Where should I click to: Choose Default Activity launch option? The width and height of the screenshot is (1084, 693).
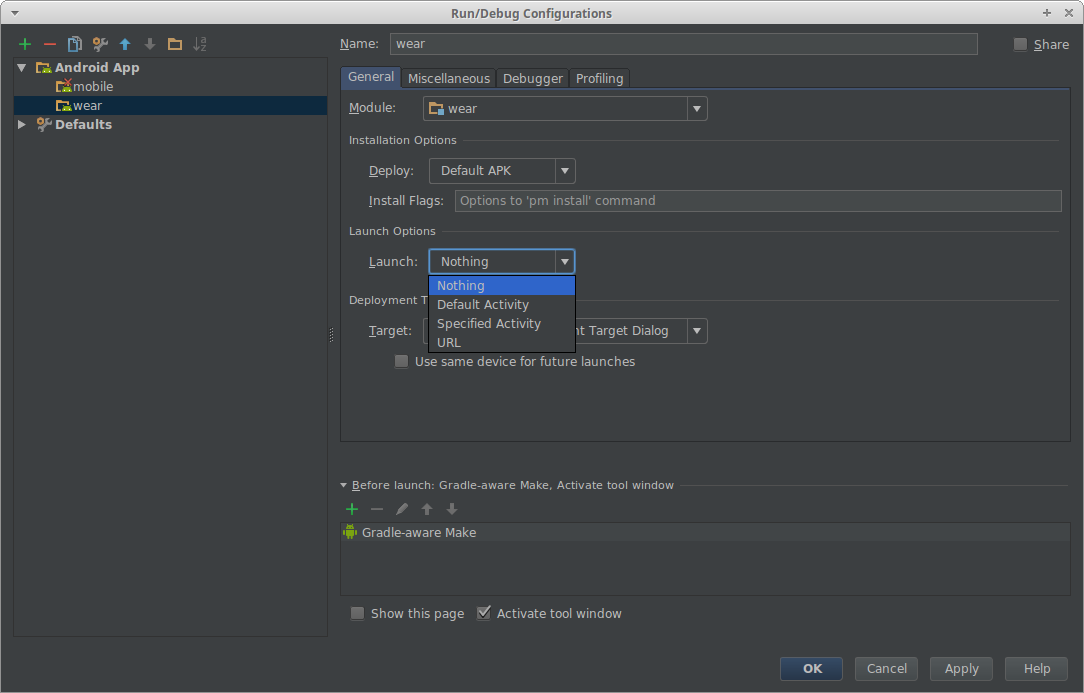pyautogui.click(x=502, y=304)
